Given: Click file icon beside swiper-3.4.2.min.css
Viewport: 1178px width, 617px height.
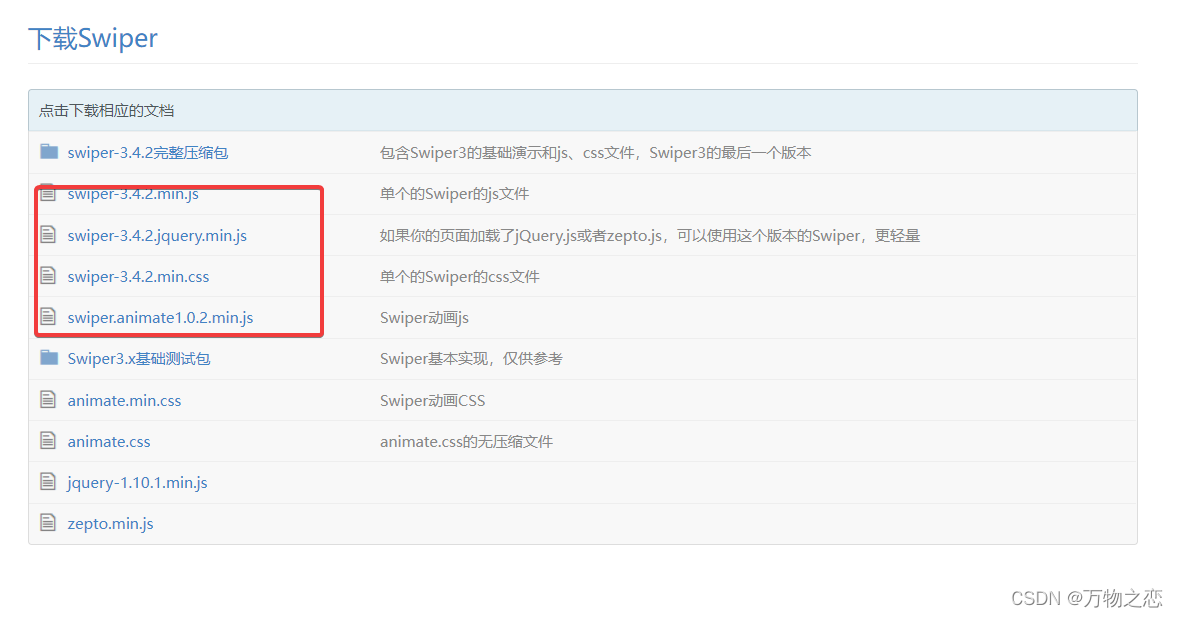Looking at the screenshot, I should [x=48, y=276].
